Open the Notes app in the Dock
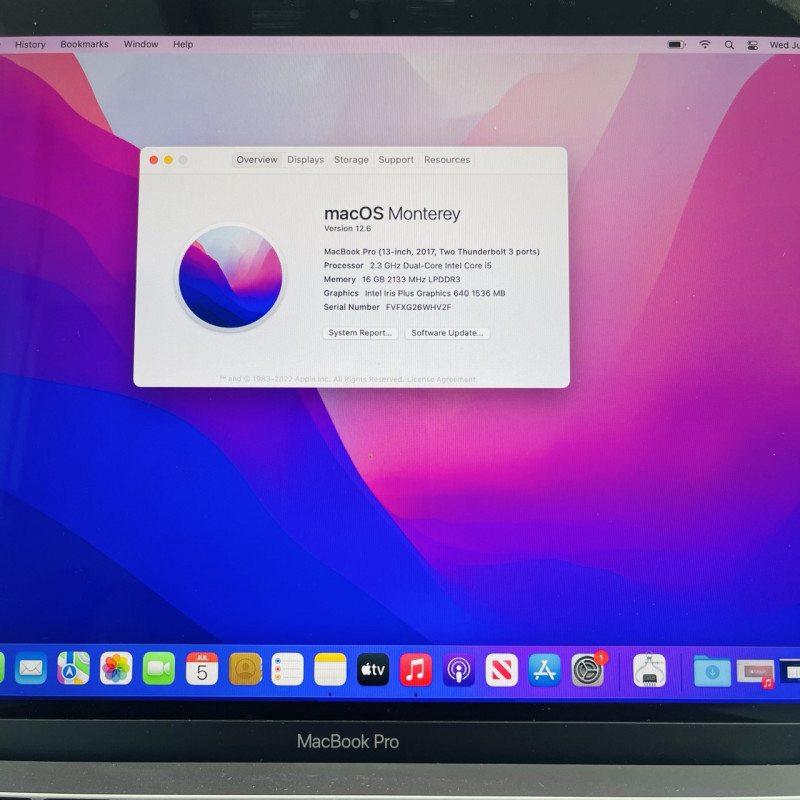The height and width of the screenshot is (800, 800). (330, 669)
